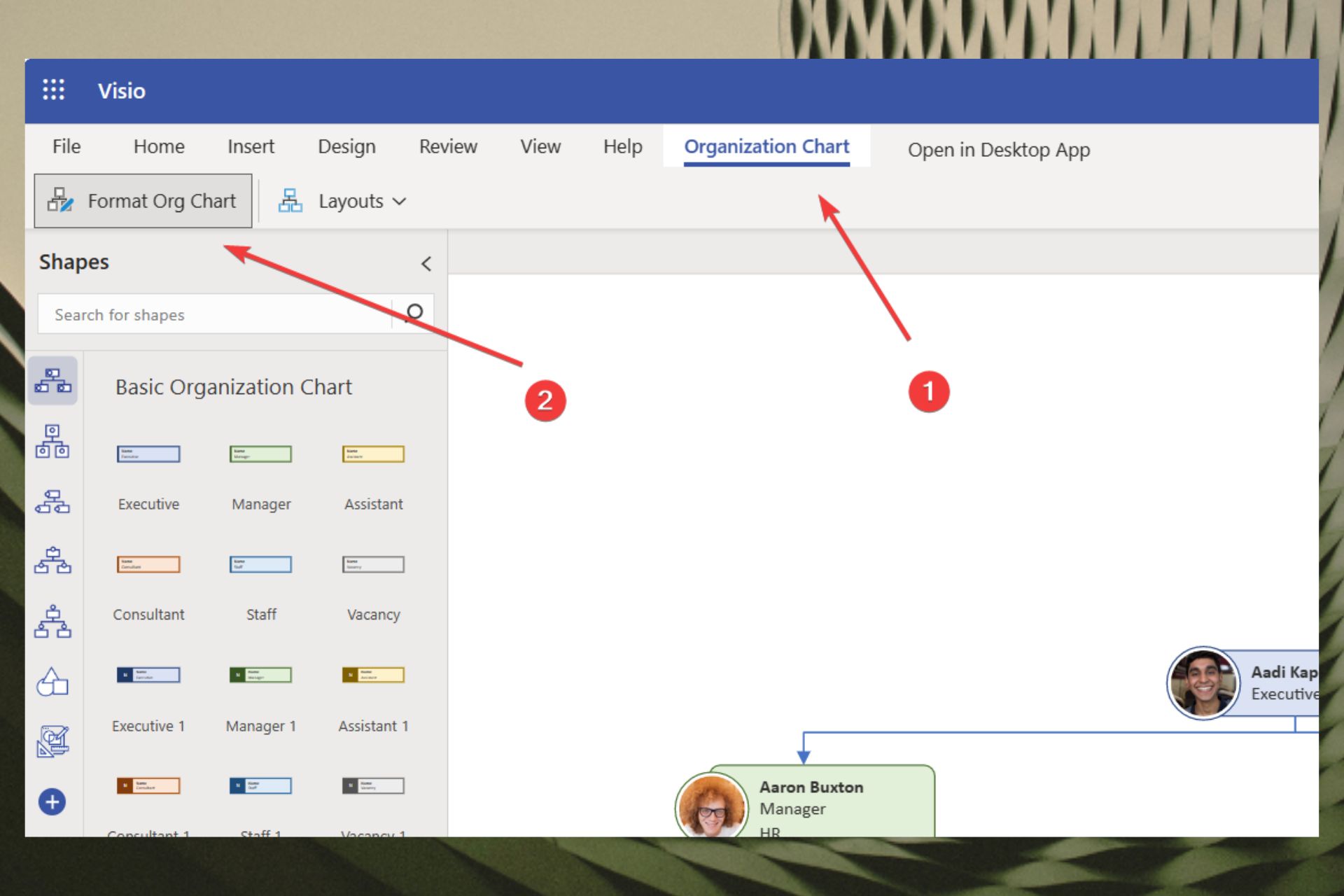Screen dimensions: 1344x896
Task: Open the app launcher waffle icon
Action: tap(53, 90)
